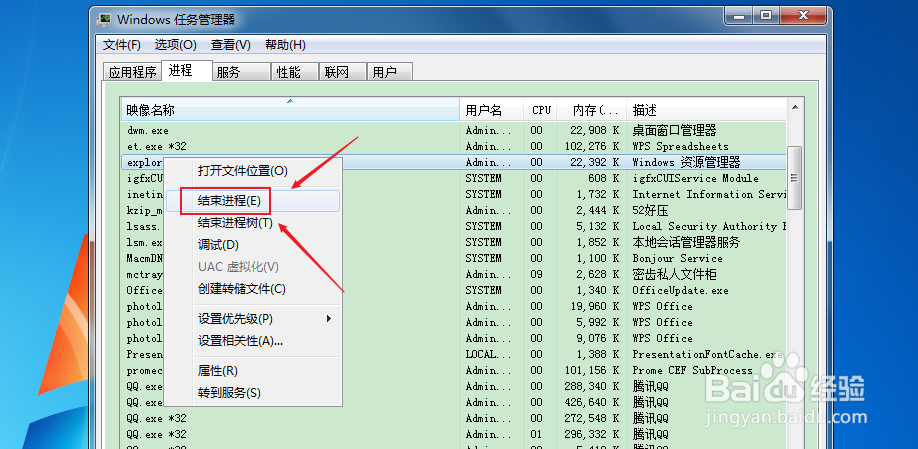Select the 本地会话管理器服务 description cell
Screen dimensions: 918x449
686,242
